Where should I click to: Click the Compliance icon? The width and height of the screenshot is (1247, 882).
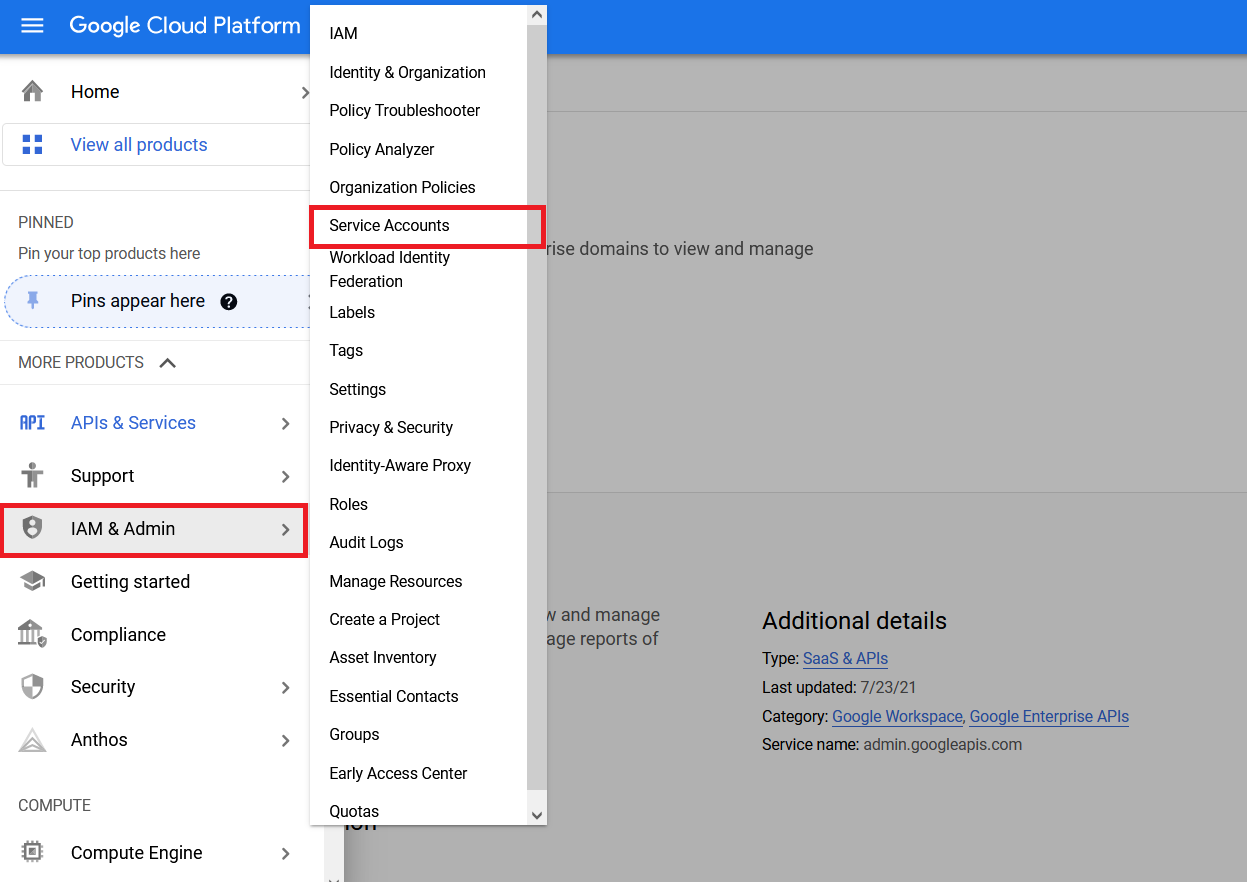(32, 634)
